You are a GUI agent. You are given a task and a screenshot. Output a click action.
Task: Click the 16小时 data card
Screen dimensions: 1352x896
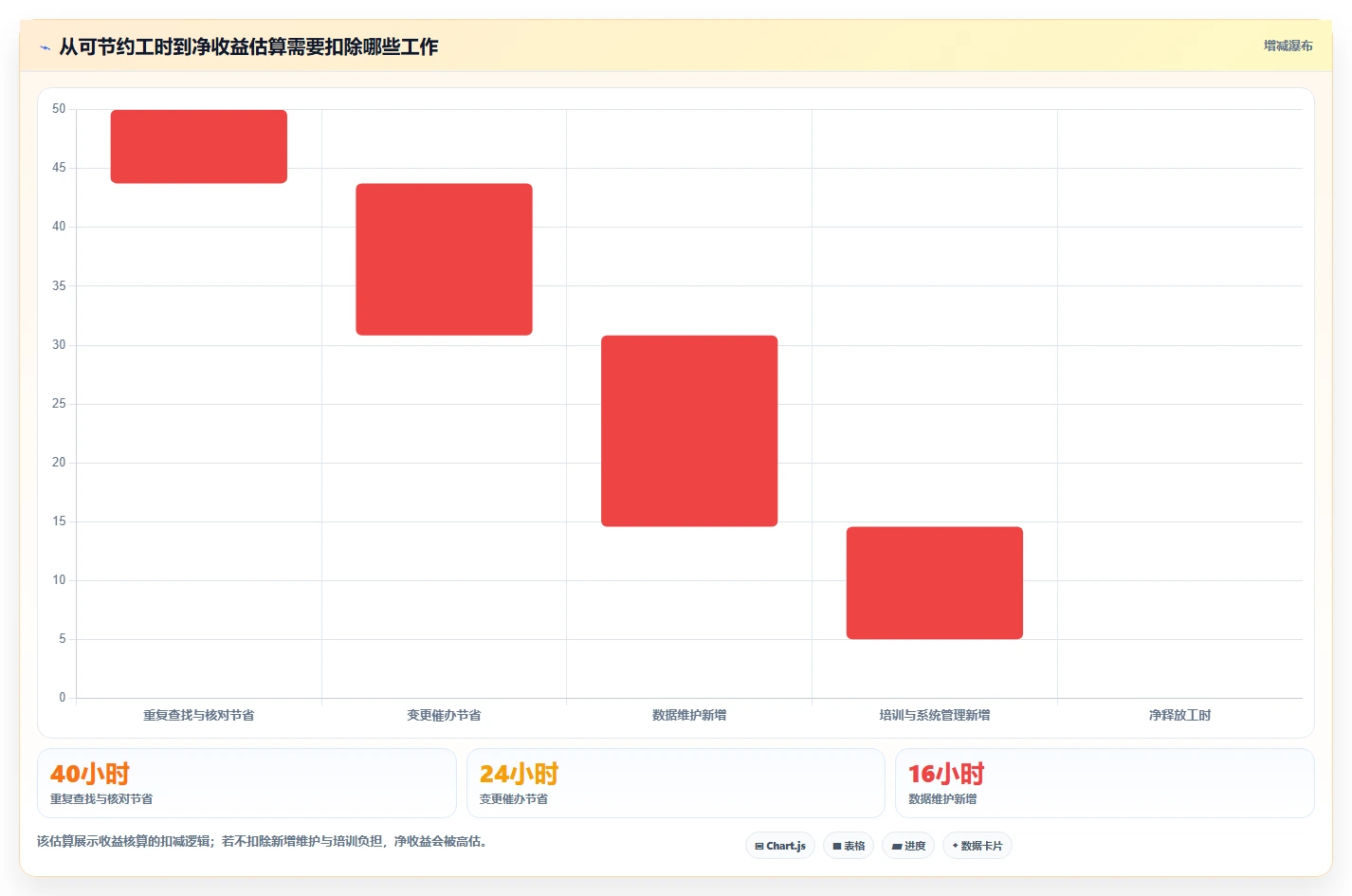point(1105,783)
